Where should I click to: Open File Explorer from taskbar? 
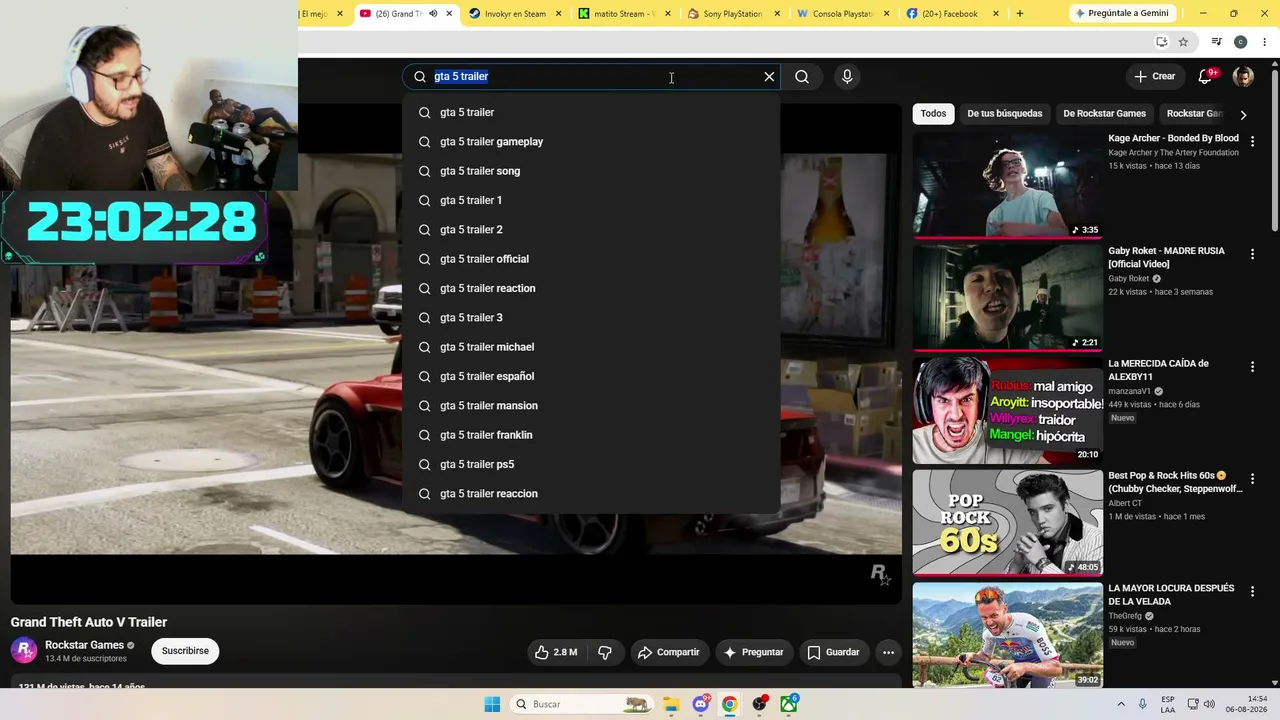pyautogui.click(x=671, y=704)
